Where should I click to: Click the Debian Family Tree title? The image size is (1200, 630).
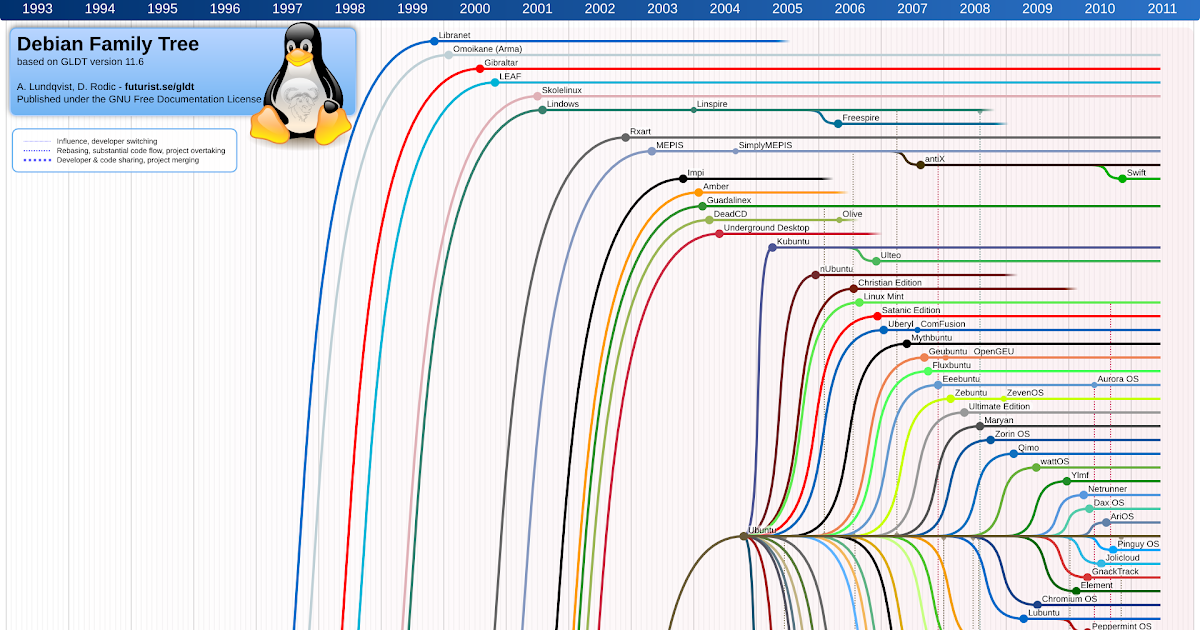pyautogui.click(x=108, y=45)
